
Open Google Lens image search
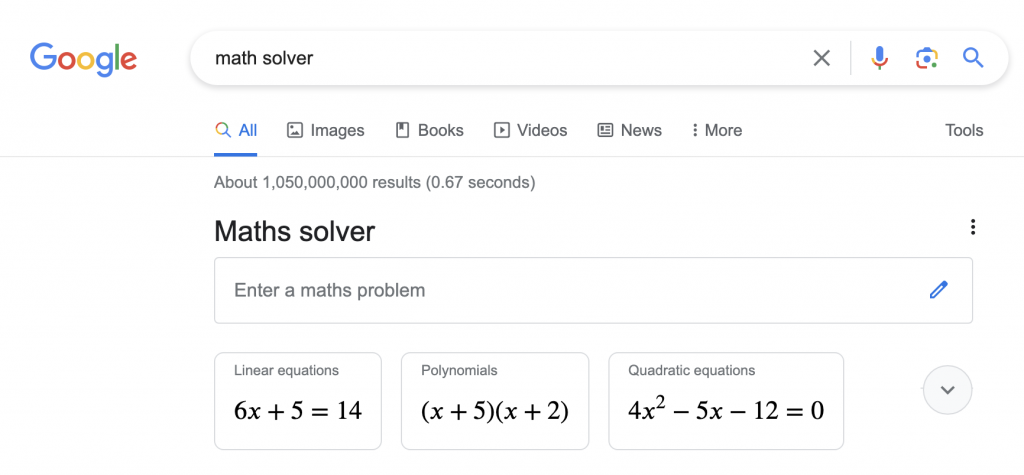pyautogui.click(x=927, y=58)
